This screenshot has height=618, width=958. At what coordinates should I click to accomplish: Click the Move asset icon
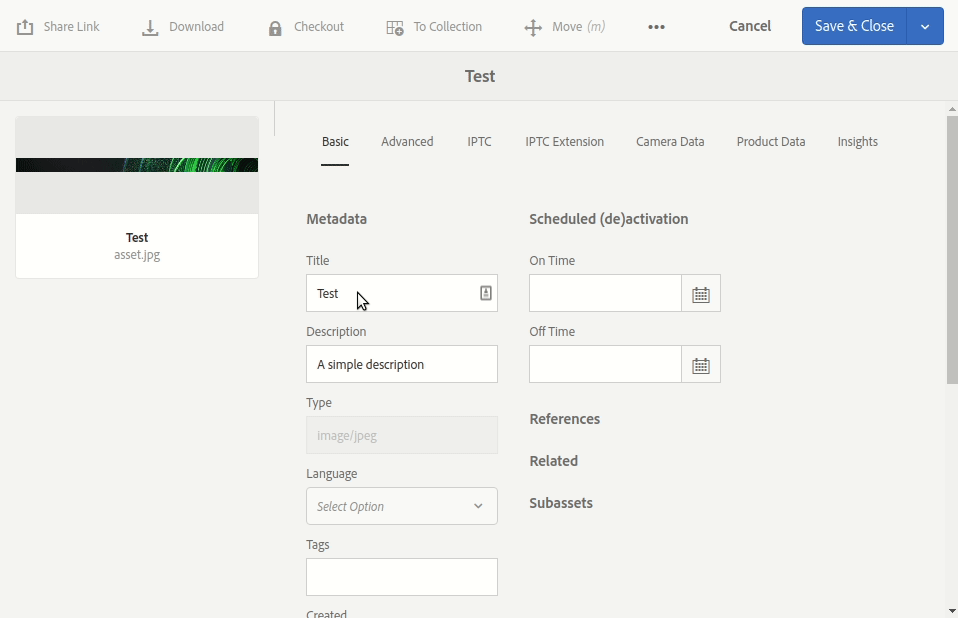tap(531, 26)
